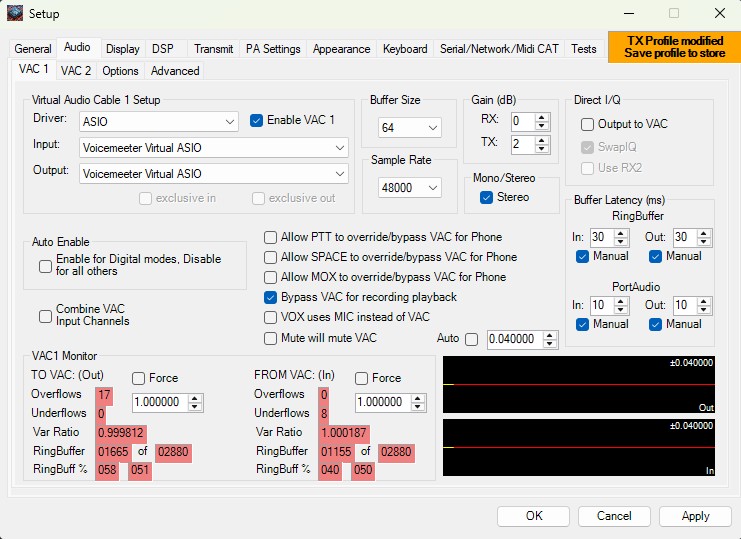Increase RingBuffer In latency value

[621, 233]
